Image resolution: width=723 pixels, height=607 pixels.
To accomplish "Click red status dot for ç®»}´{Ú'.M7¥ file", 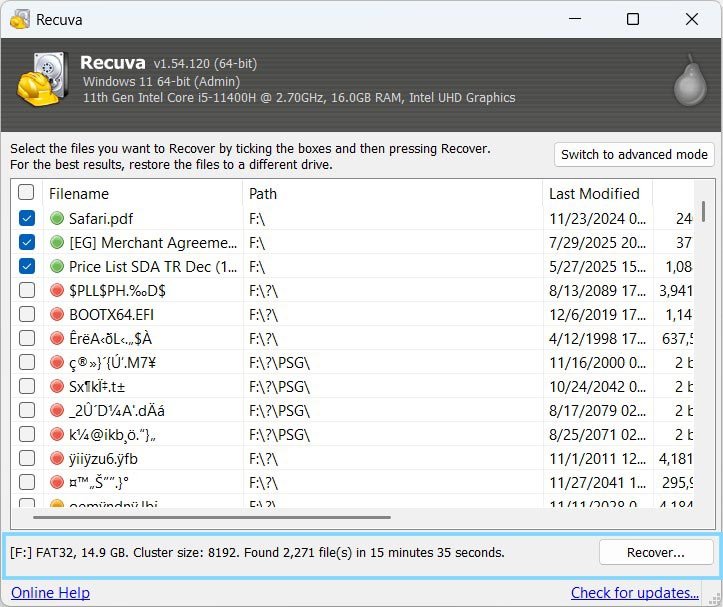I will point(57,362).
